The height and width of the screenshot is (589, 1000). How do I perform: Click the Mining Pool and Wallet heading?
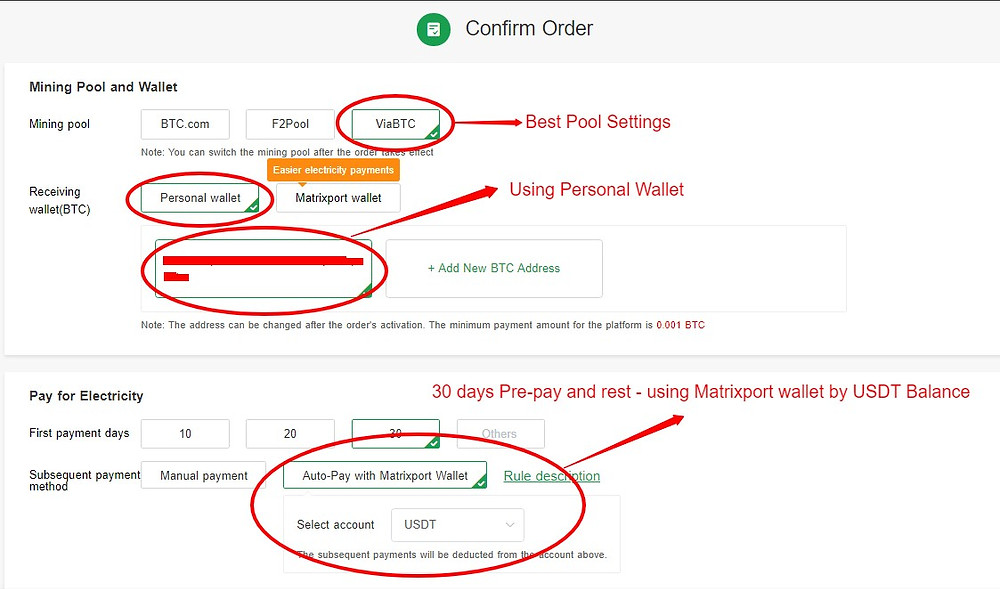103,87
